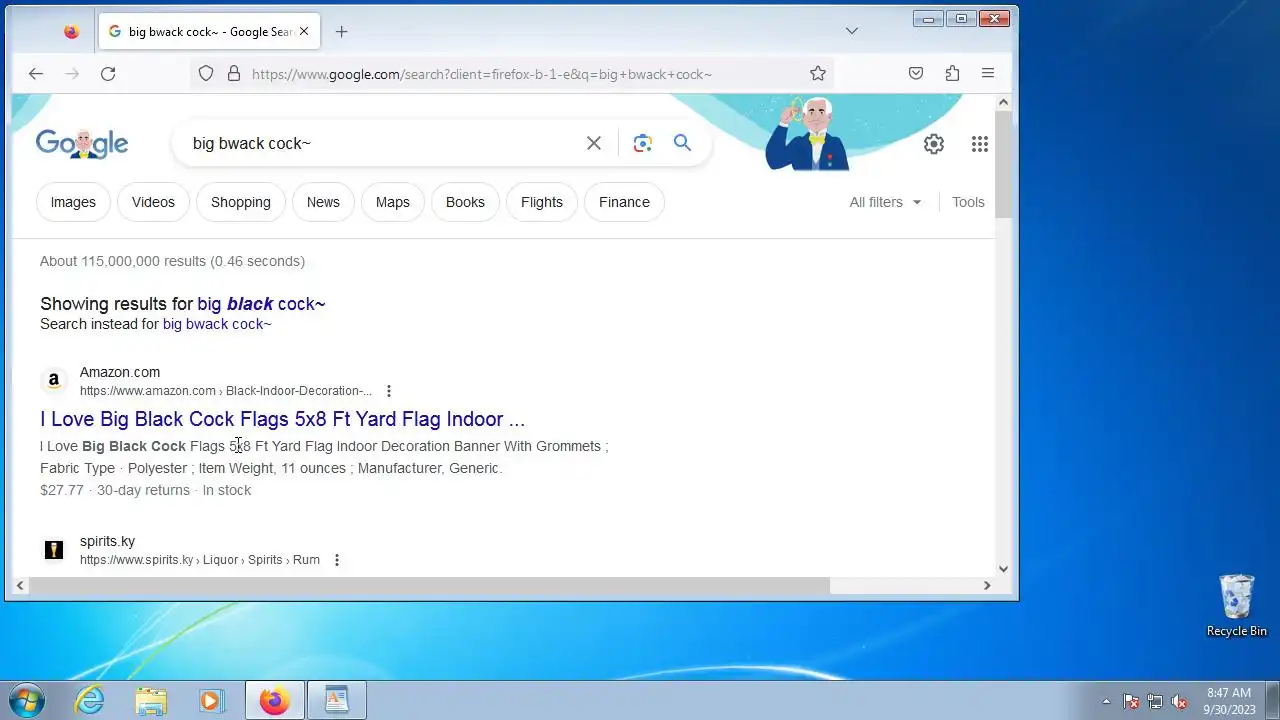Open Google apps grid
Image resolution: width=1280 pixels, height=720 pixels.
pyautogui.click(x=980, y=144)
